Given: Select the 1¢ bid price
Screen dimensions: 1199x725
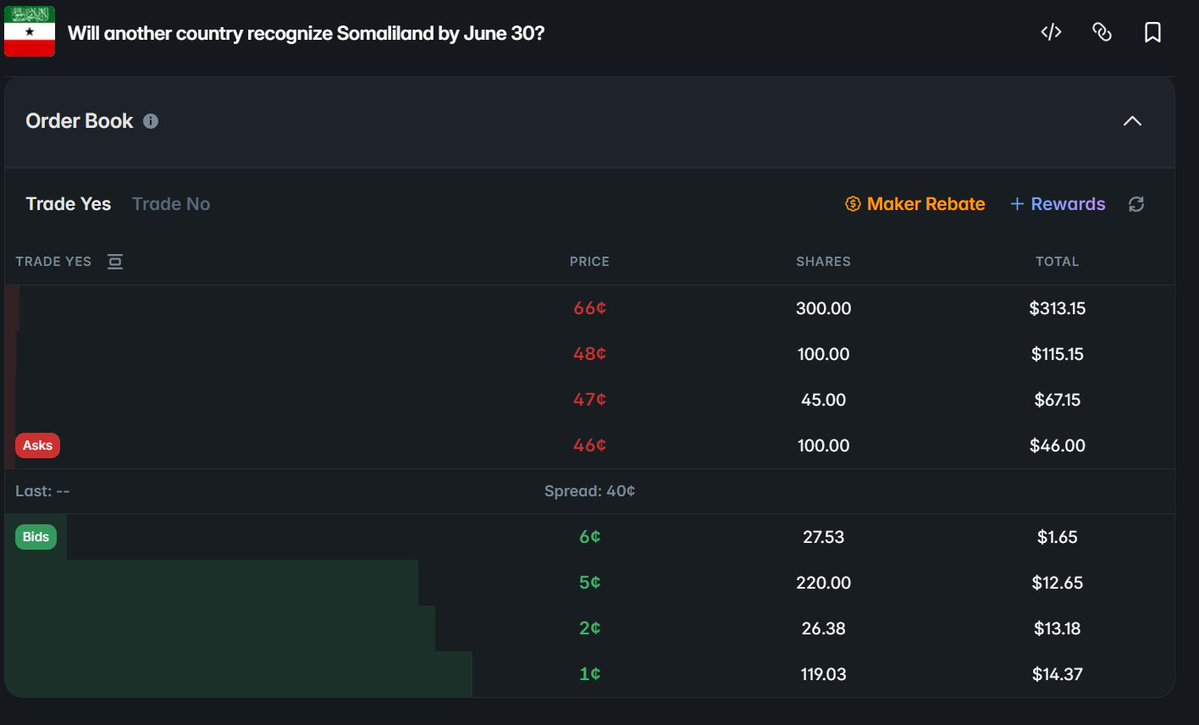Looking at the screenshot, I should [x=590, y=674].
